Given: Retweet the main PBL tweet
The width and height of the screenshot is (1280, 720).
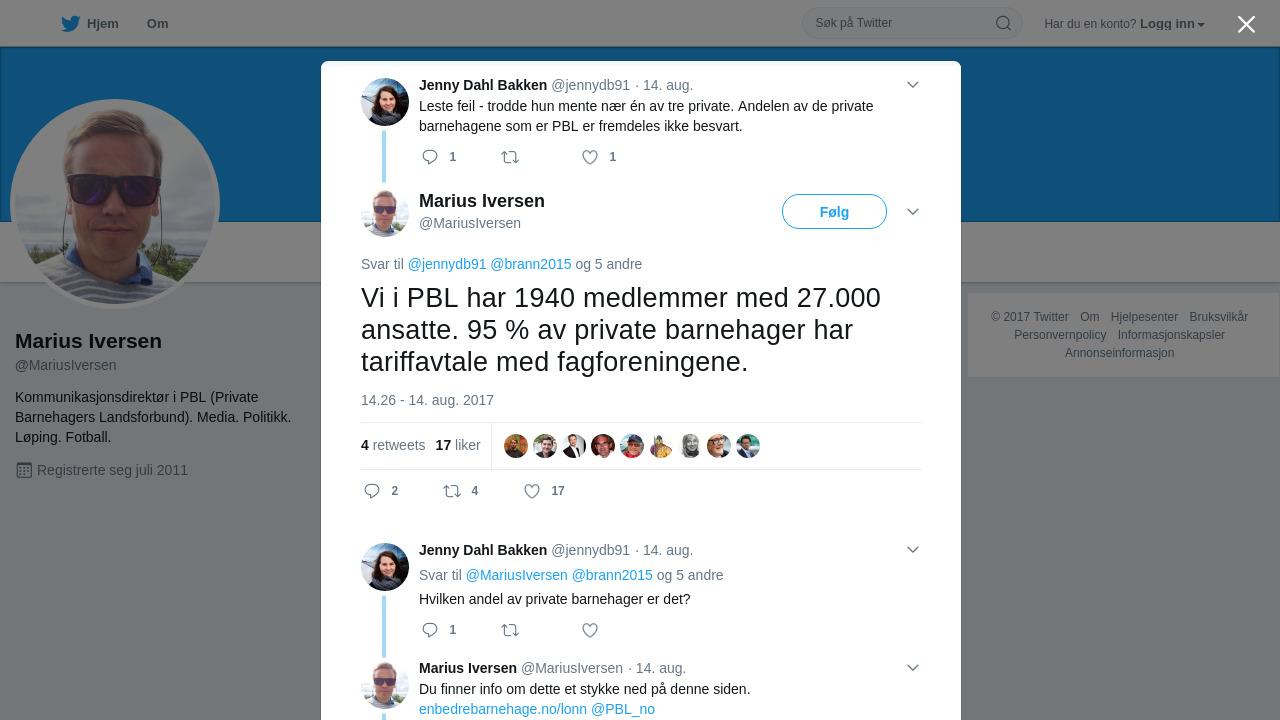Looking at the screenshot, I should point(452,491).
